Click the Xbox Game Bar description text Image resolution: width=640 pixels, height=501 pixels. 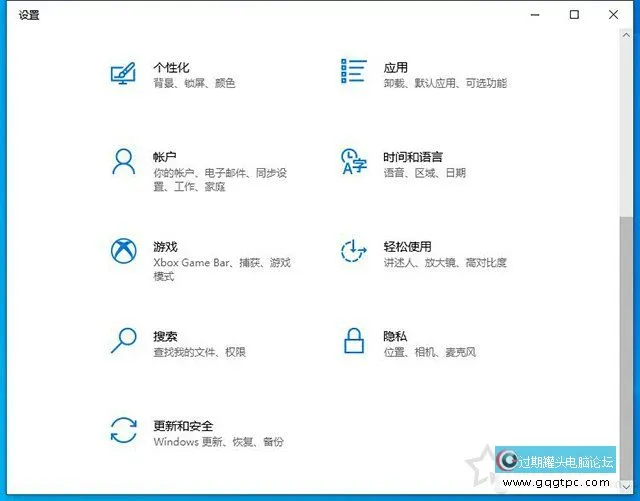click(222, 269)
